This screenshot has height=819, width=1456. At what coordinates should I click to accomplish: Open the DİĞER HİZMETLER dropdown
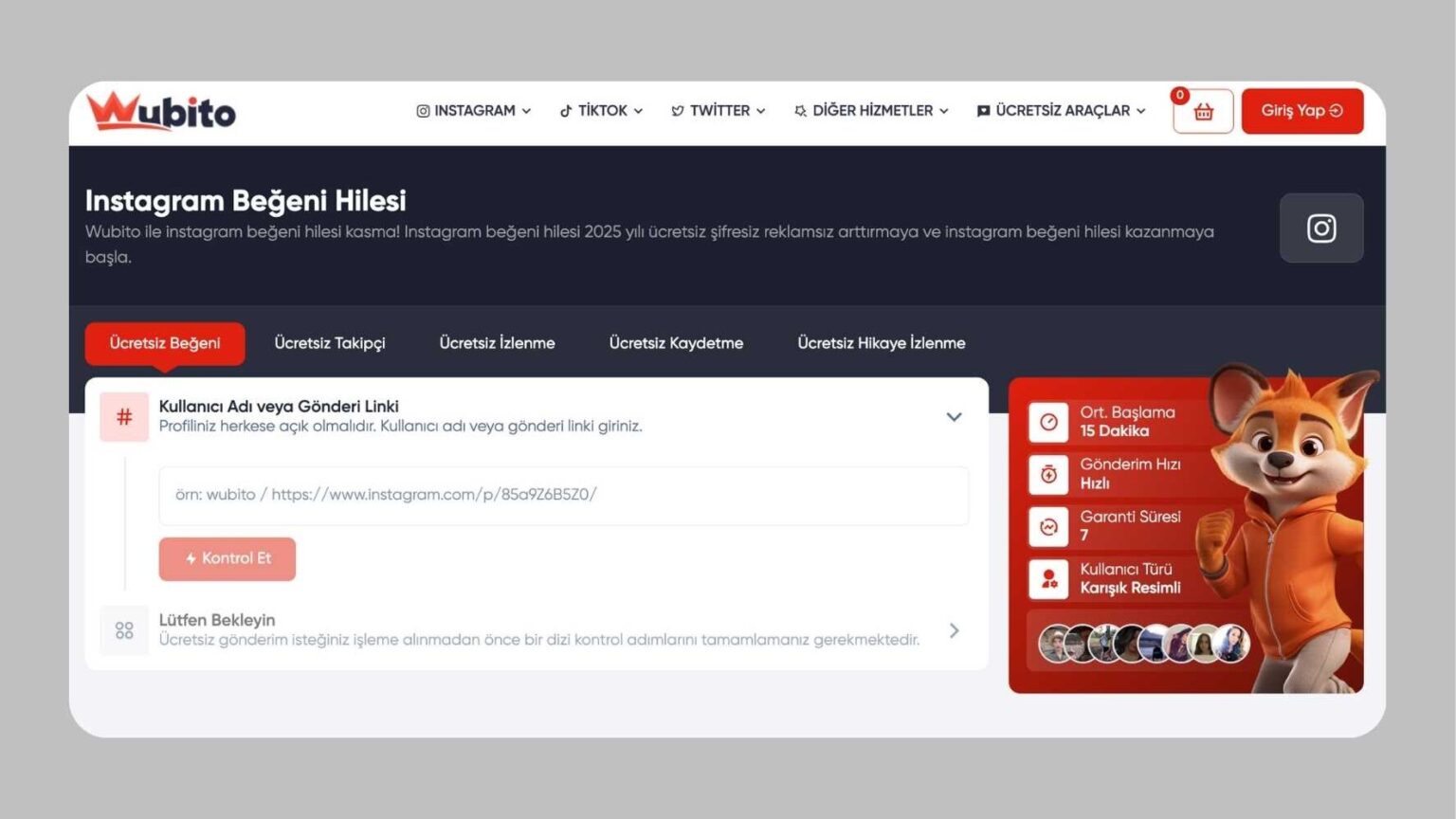(x=869, y=111)
